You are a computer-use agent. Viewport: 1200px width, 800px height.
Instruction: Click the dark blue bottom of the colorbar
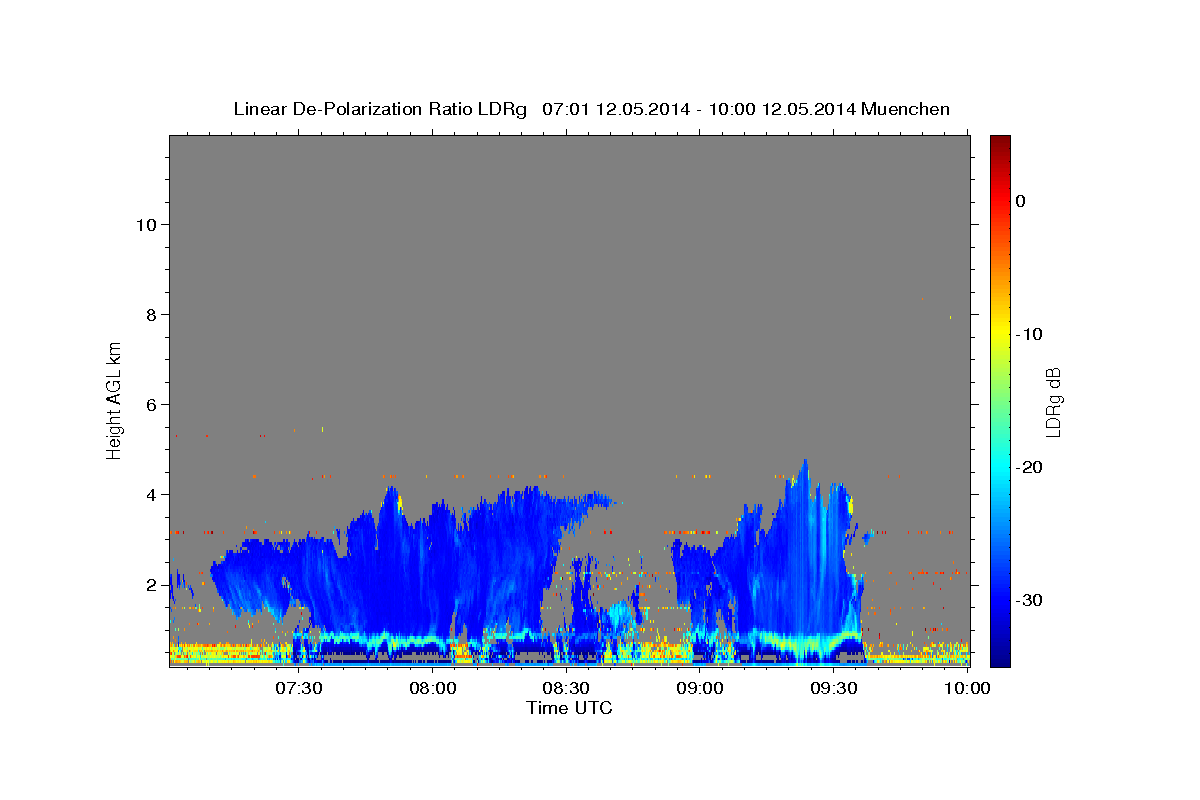click(1000, 655)
